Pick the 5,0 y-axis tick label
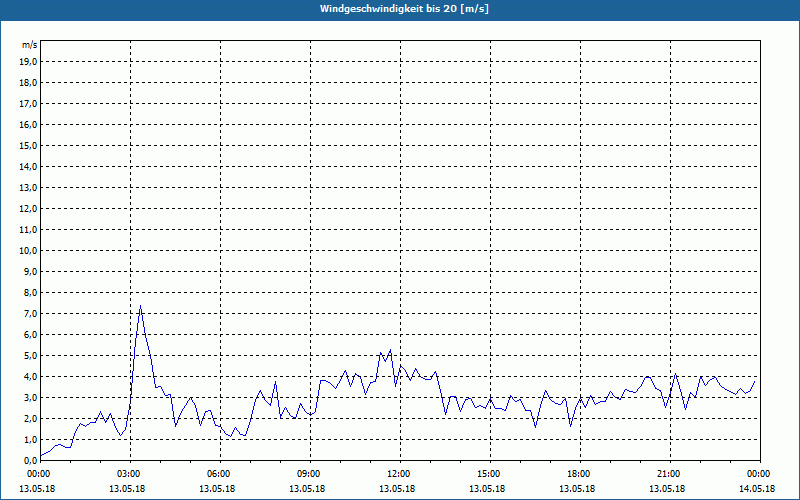The height and width of the screenshot is (500, 800). coord(30,356)
